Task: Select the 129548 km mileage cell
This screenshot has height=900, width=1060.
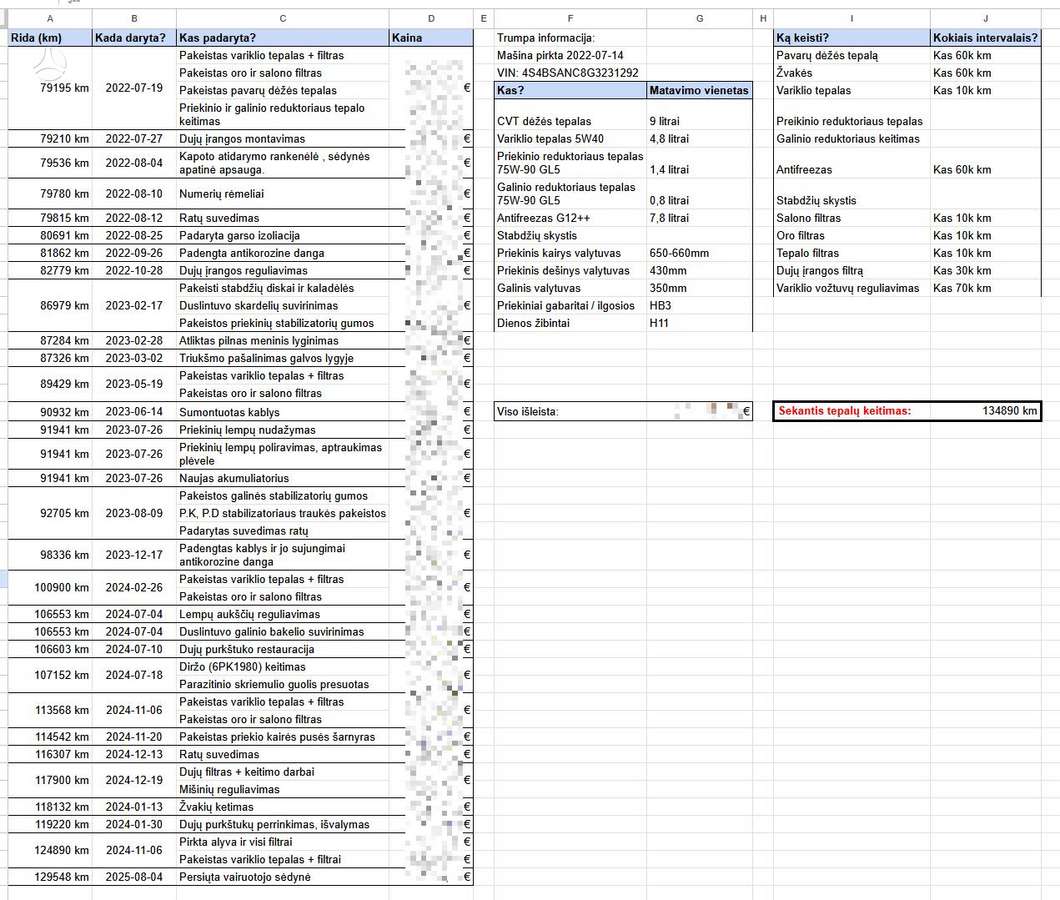Action: coord(50,877)
